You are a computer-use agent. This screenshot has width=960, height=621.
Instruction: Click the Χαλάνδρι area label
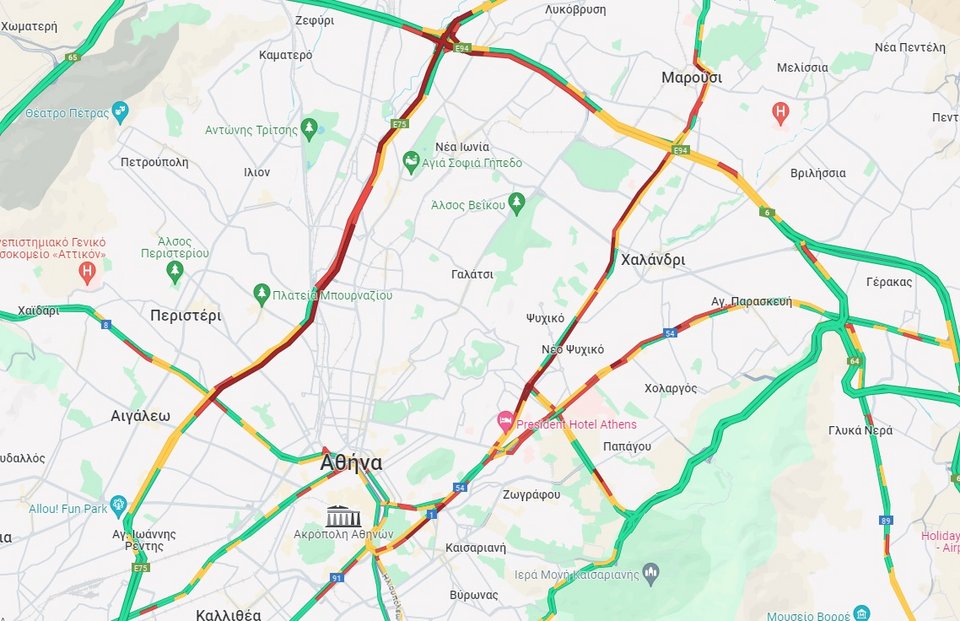(x=653, y=260)
